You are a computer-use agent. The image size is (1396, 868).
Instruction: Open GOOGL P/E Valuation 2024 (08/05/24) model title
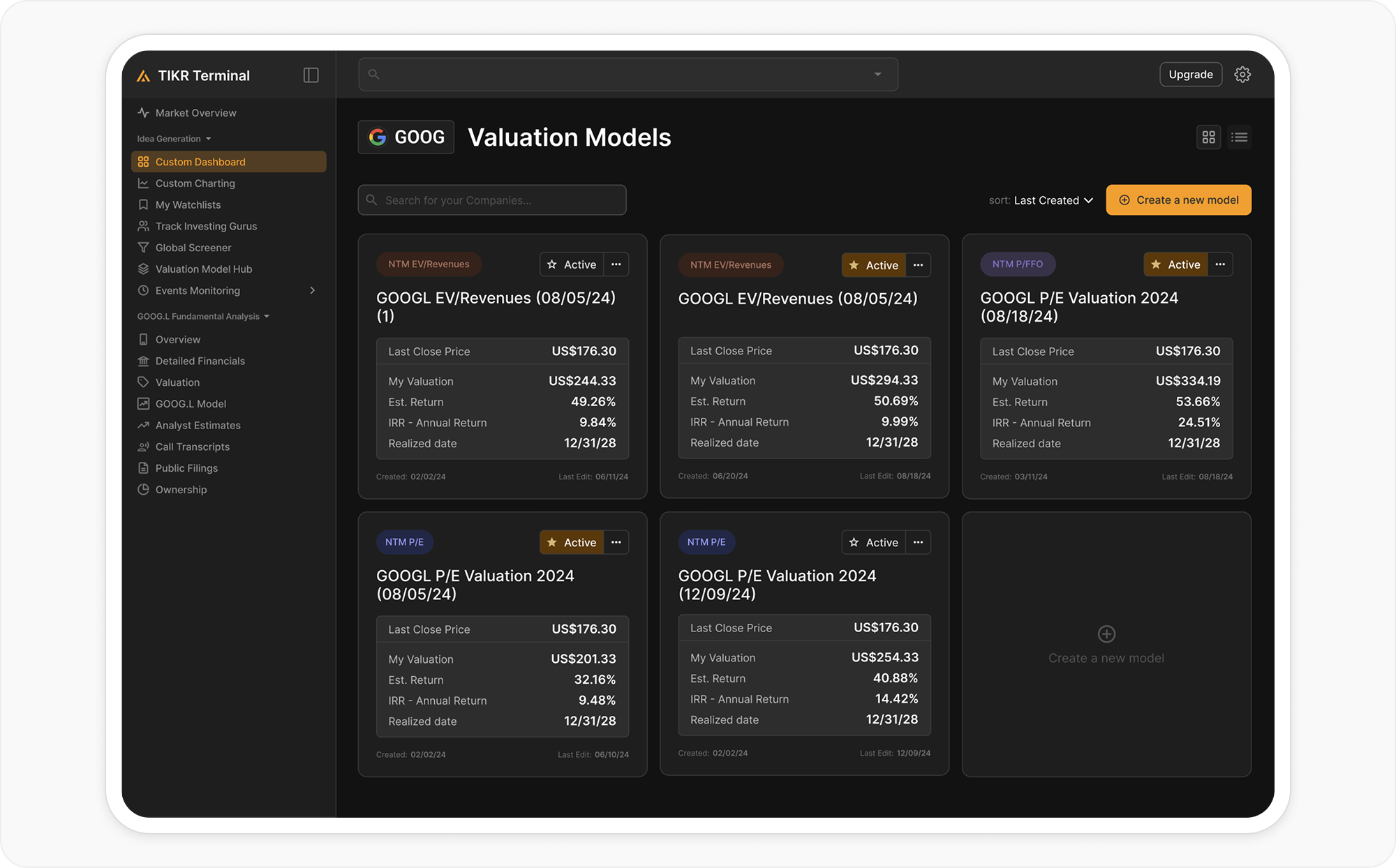[x=475, y=585]
